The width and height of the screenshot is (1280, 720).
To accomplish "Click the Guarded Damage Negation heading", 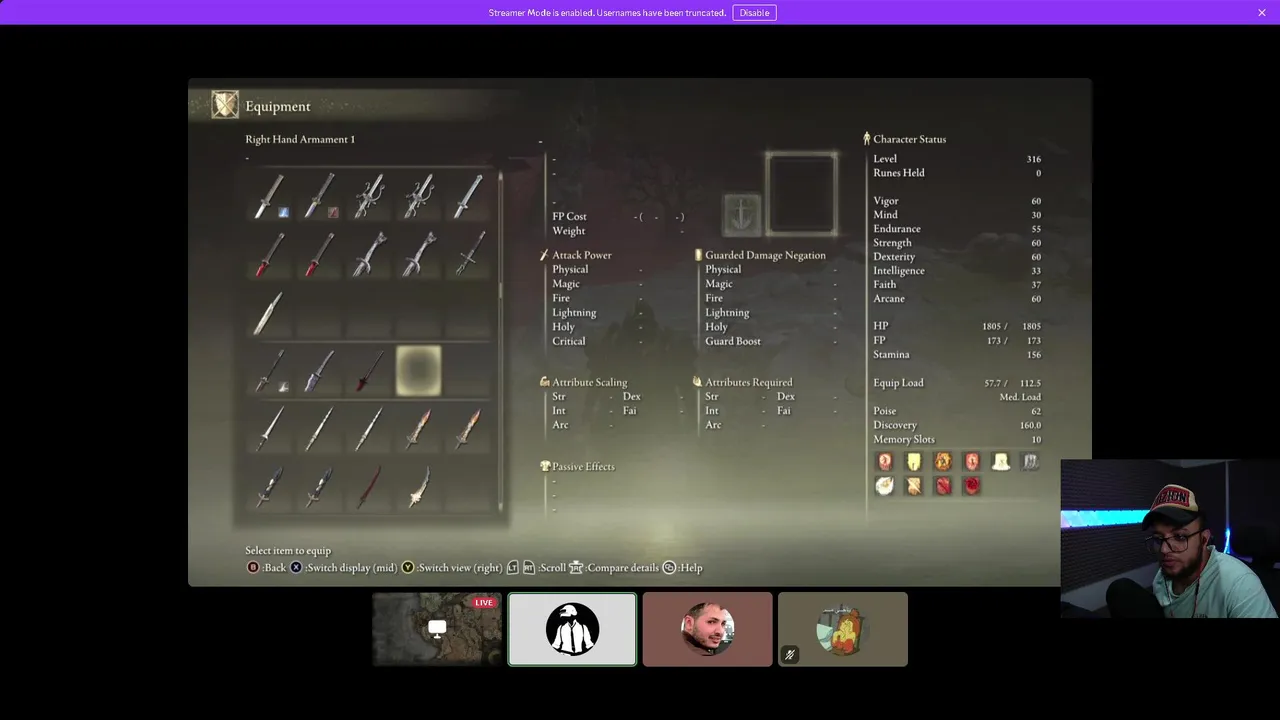I will coord(765,255).
